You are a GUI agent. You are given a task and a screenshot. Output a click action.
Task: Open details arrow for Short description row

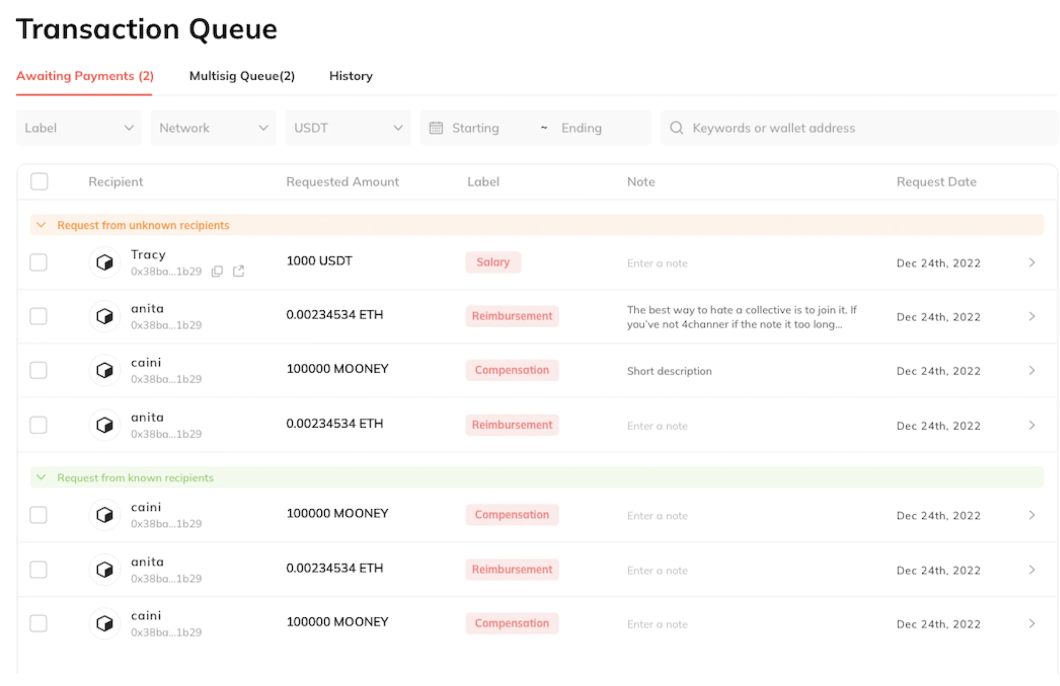pos(1032,371)
